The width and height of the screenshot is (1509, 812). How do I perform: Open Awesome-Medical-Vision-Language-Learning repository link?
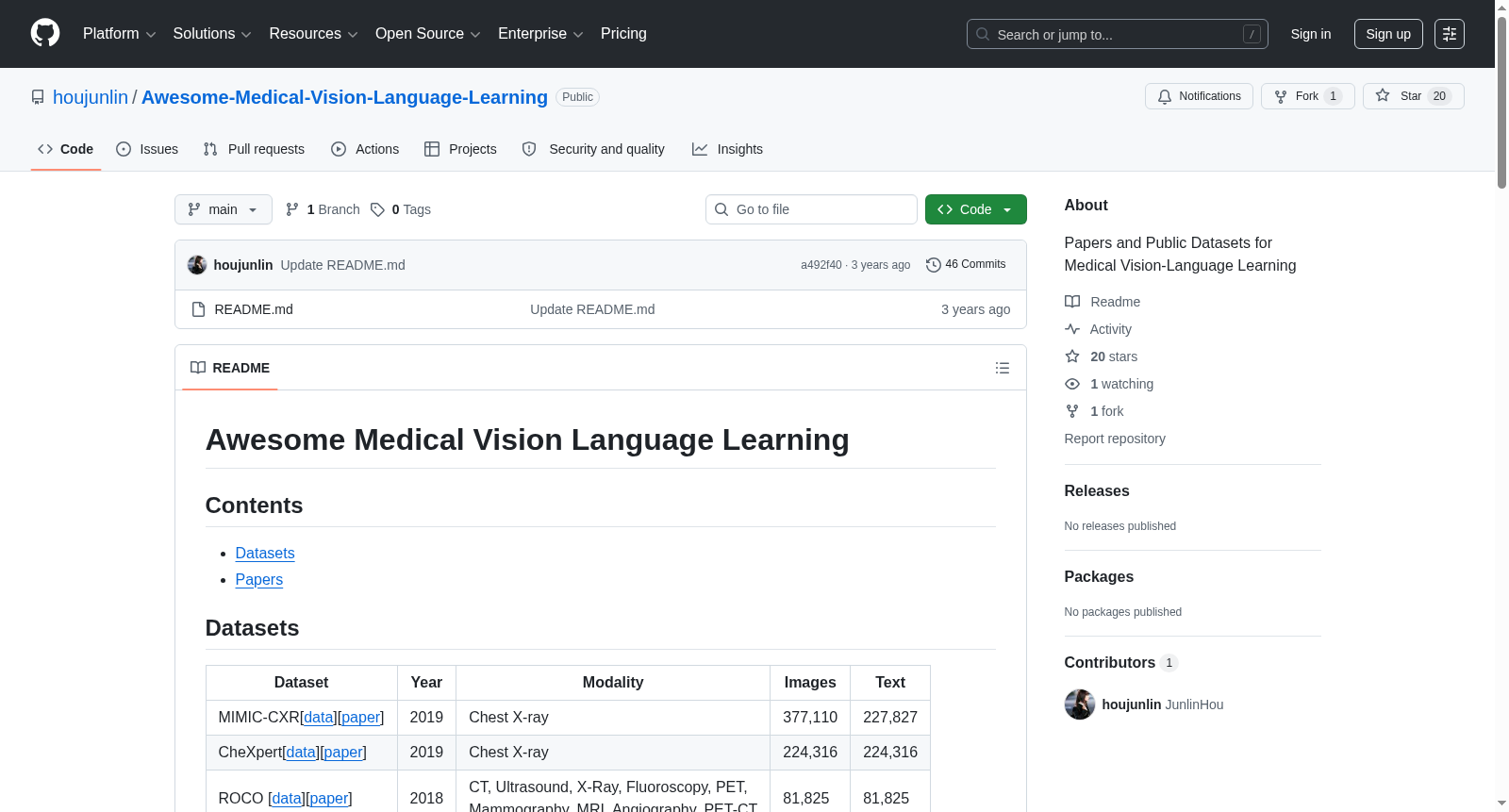(344, 97)
